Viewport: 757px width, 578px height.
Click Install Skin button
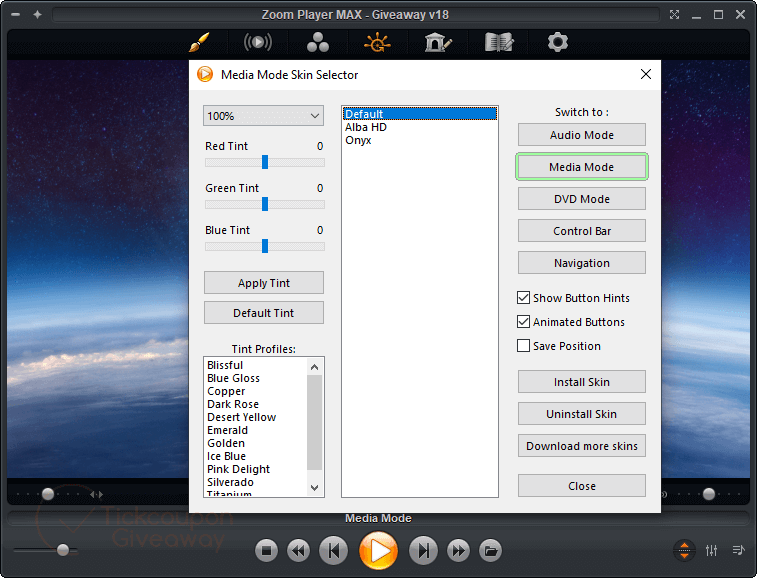click(582, 382)
